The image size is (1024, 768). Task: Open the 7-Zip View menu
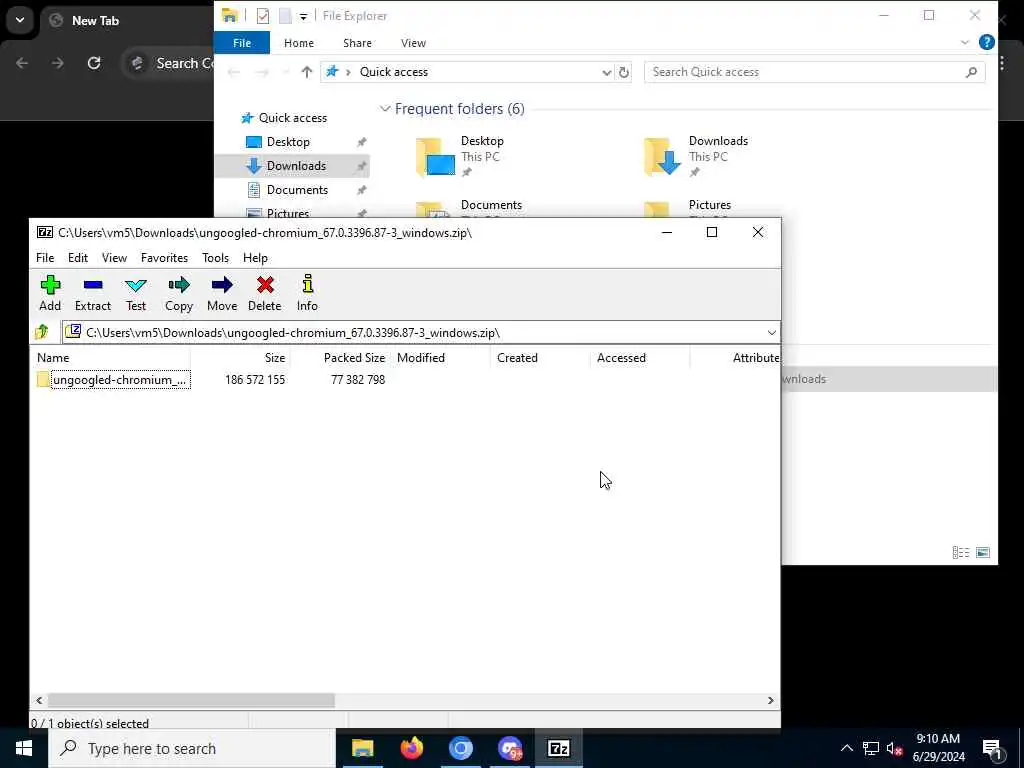tap(114, 258)
